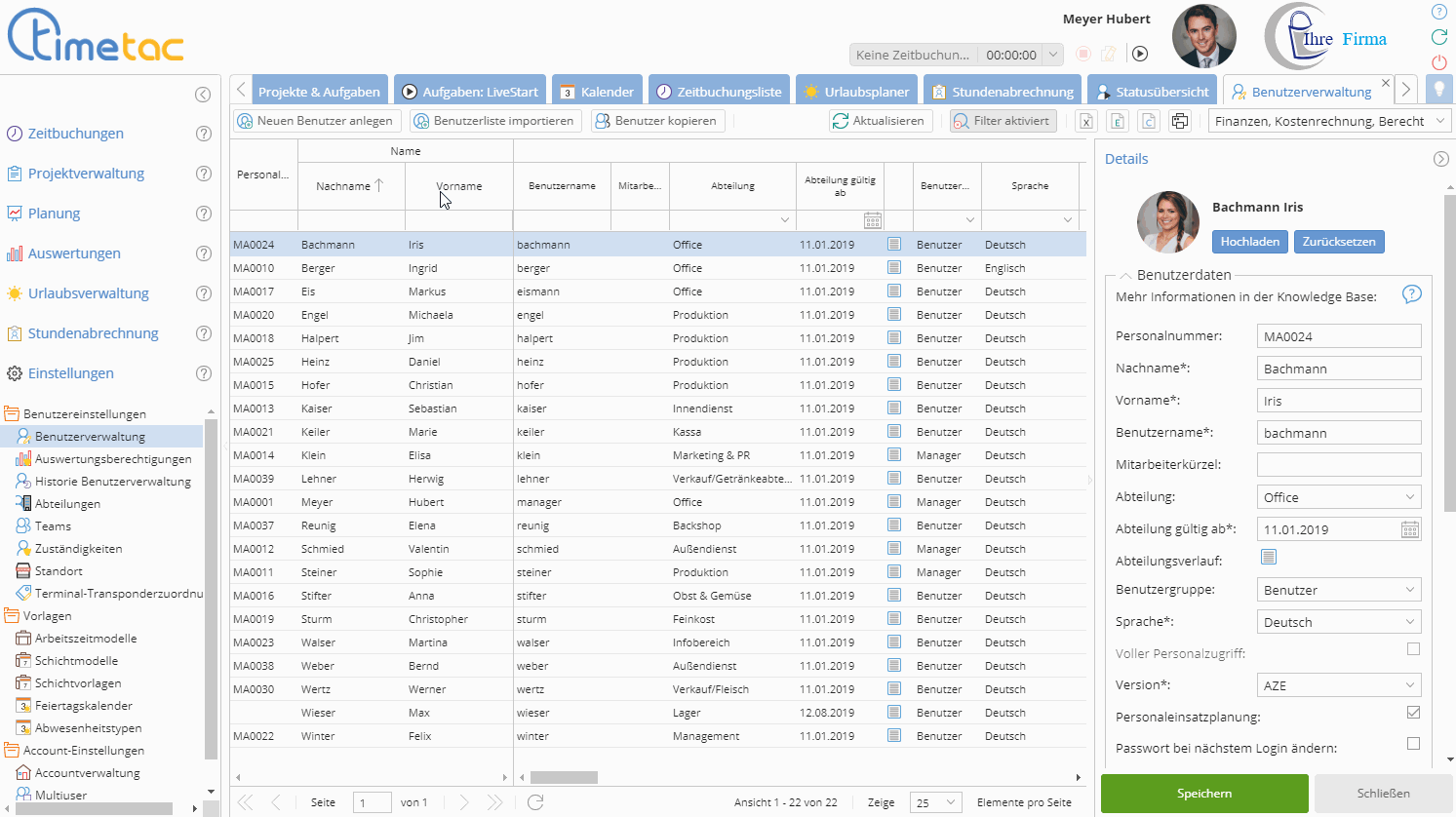Viewport: 1456px width, 817px height.
Task: Switch to the Urlaubsplaner tab
Action: (856, 92)
